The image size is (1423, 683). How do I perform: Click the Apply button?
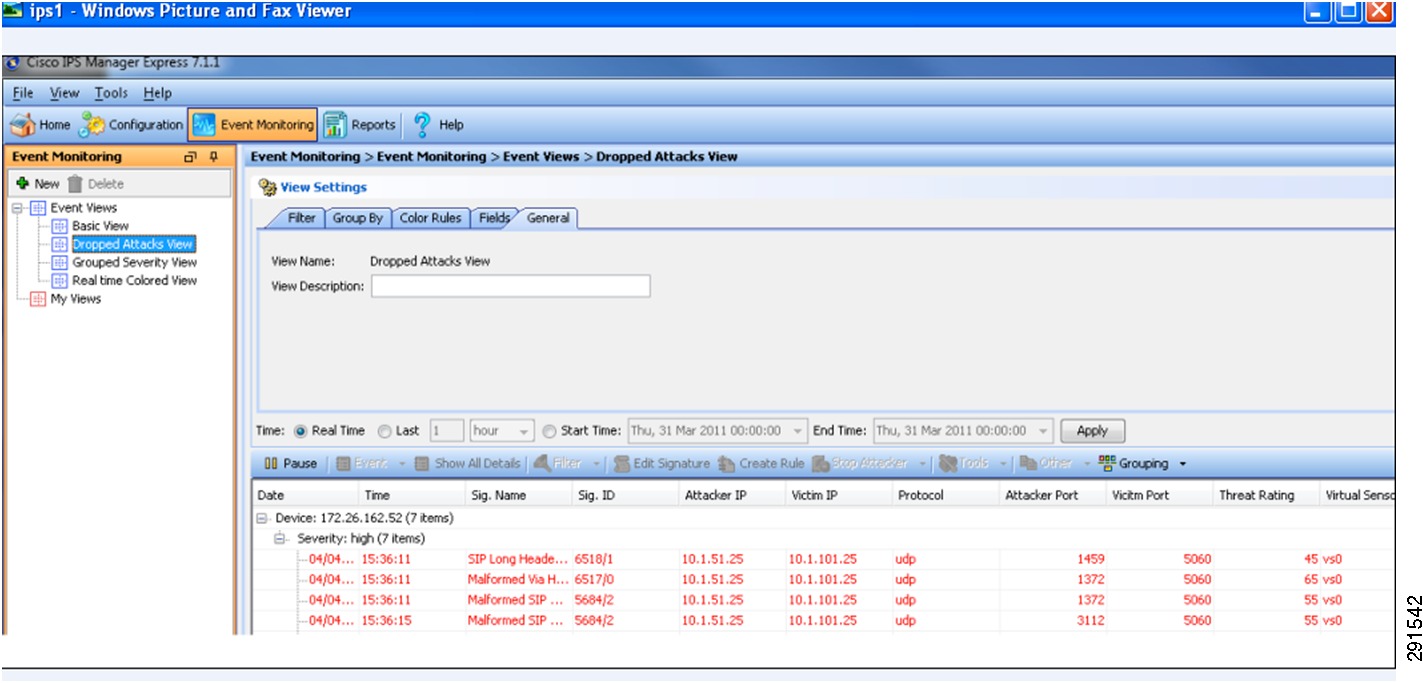(x=1092, y=431)
